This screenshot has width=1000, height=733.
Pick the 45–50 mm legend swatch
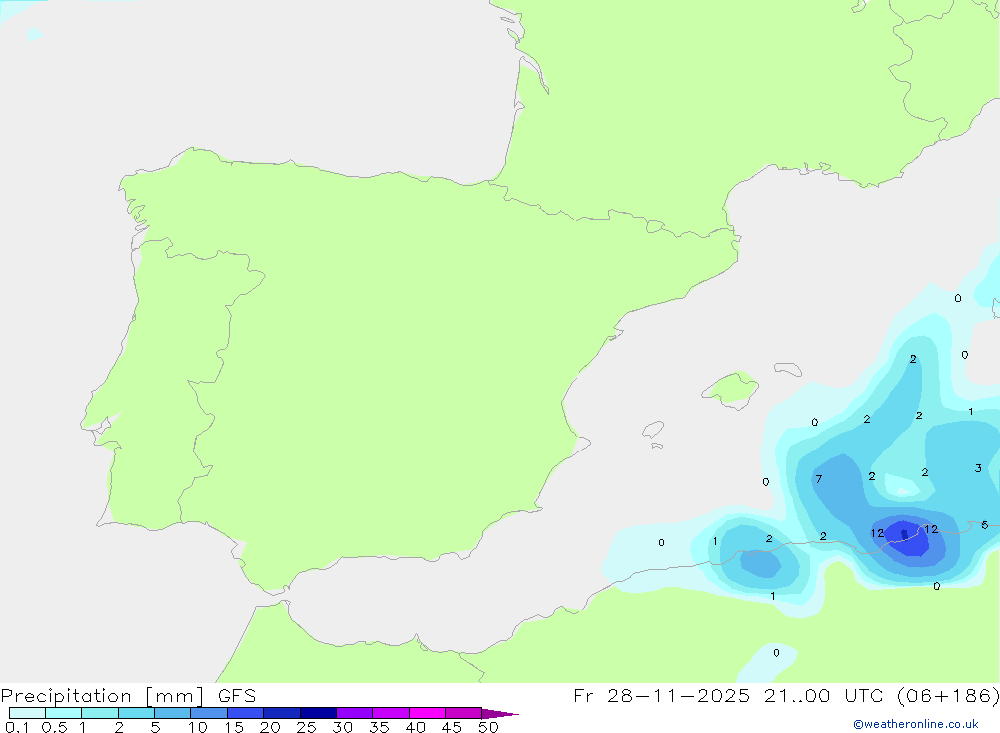(x=464, y=713)
